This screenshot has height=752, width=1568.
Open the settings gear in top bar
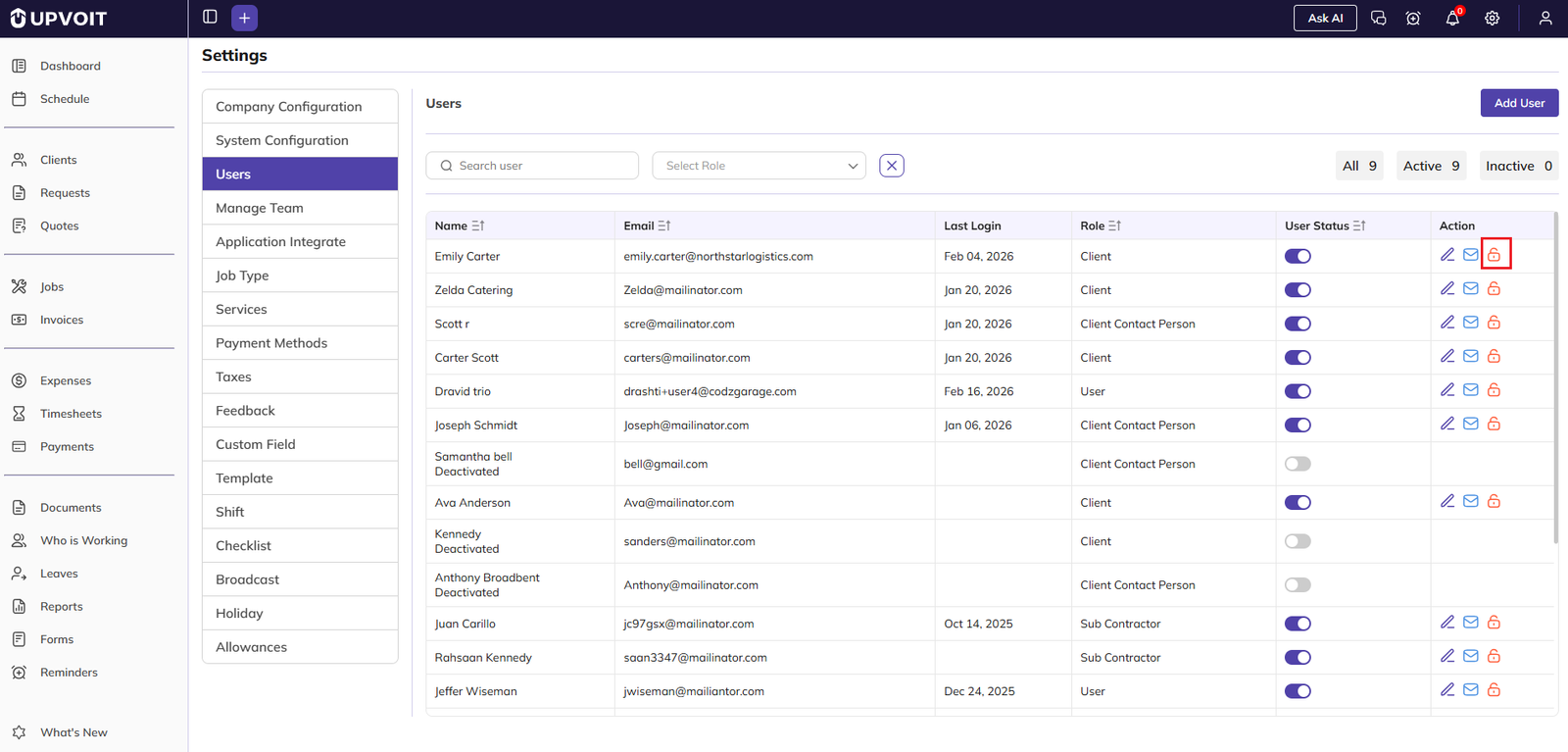tap(1492, 19)
